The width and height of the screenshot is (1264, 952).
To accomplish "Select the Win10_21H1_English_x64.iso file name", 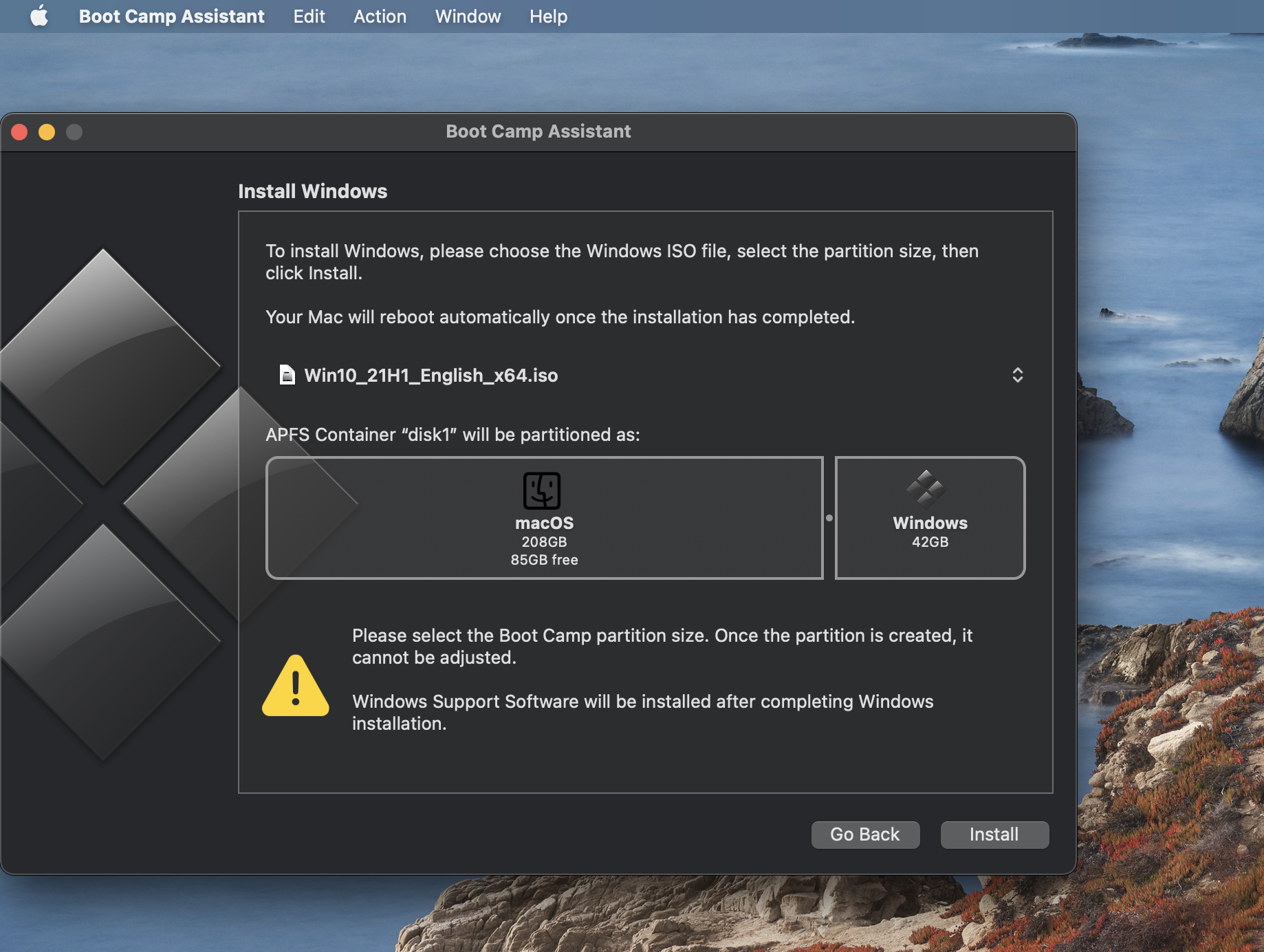I will [x=431, y=376].
